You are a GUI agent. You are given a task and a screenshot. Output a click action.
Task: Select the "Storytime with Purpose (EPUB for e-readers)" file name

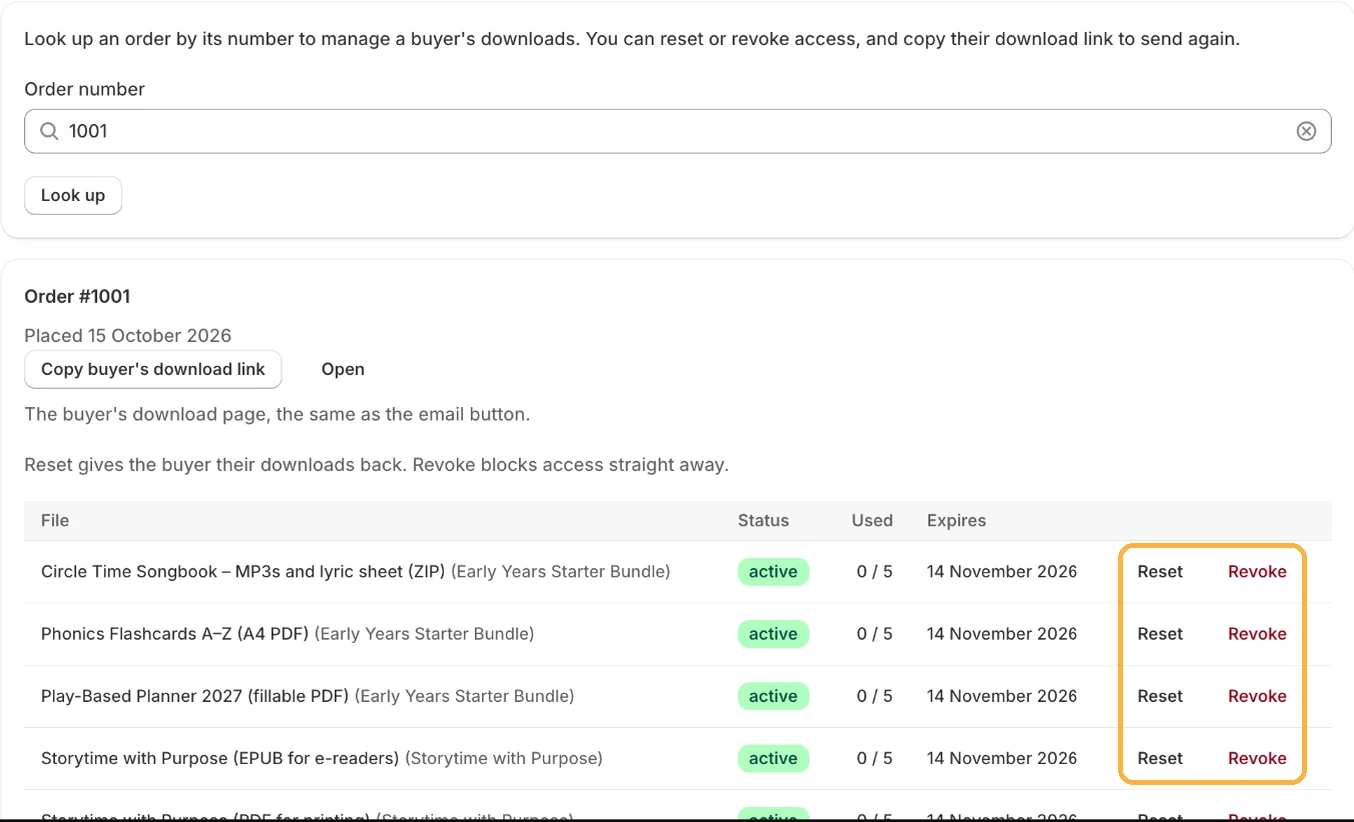220,758
